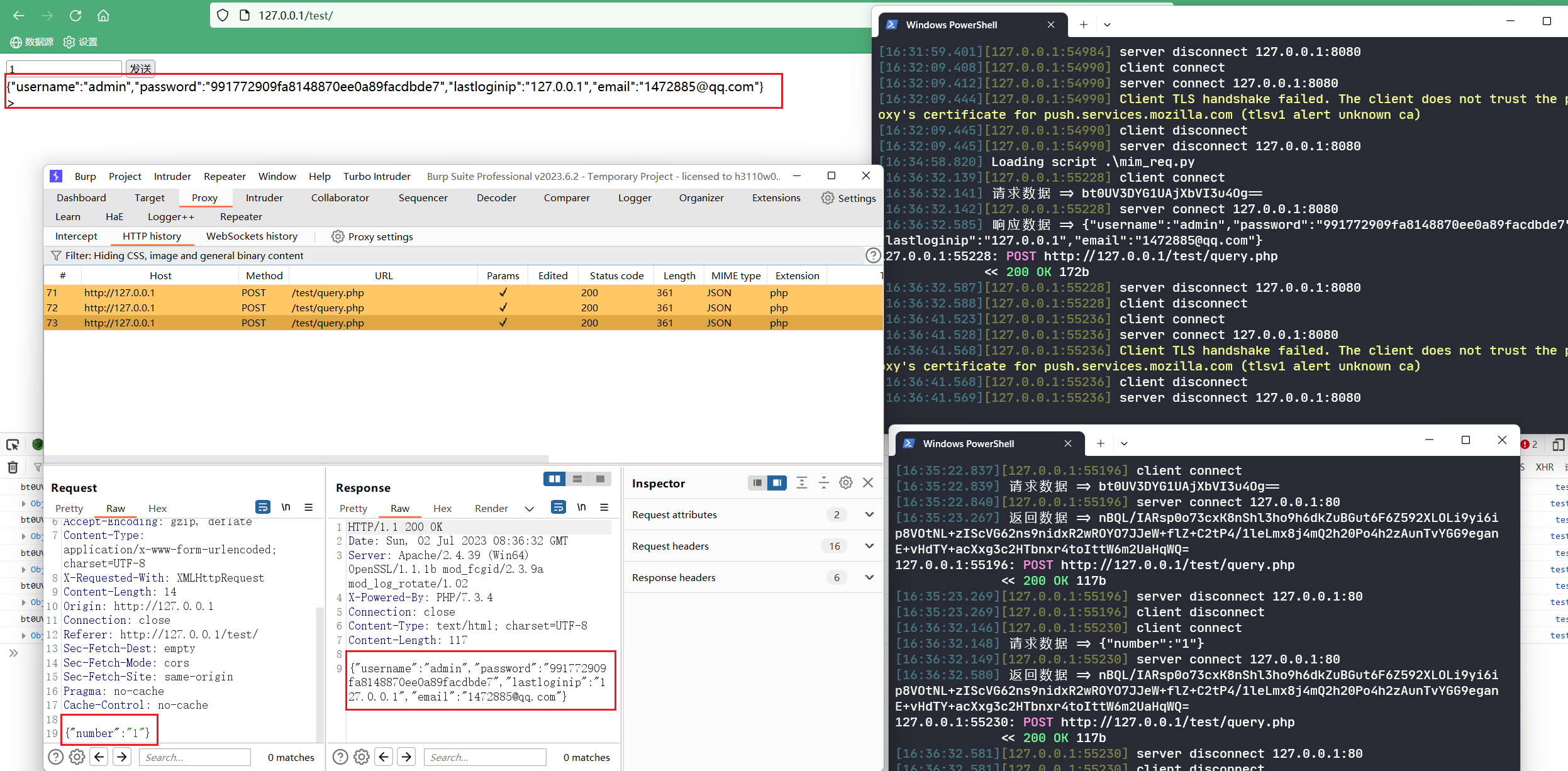Image resolution: width=1568 pixels, height=771 pixels.
Task: Click the 发送 button
Action: (x=140, y=68)
